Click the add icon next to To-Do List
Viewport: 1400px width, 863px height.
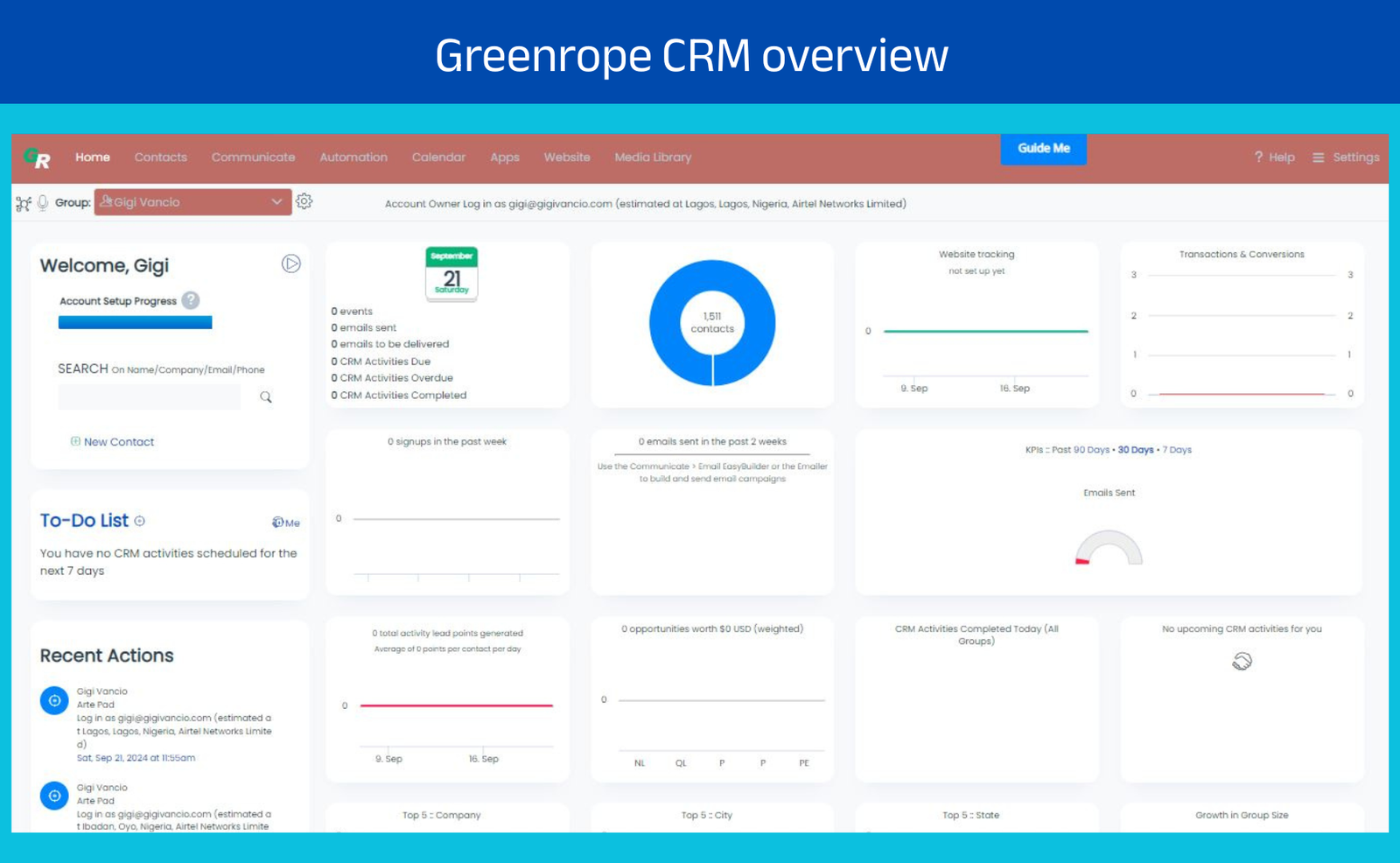click(140, 521)
